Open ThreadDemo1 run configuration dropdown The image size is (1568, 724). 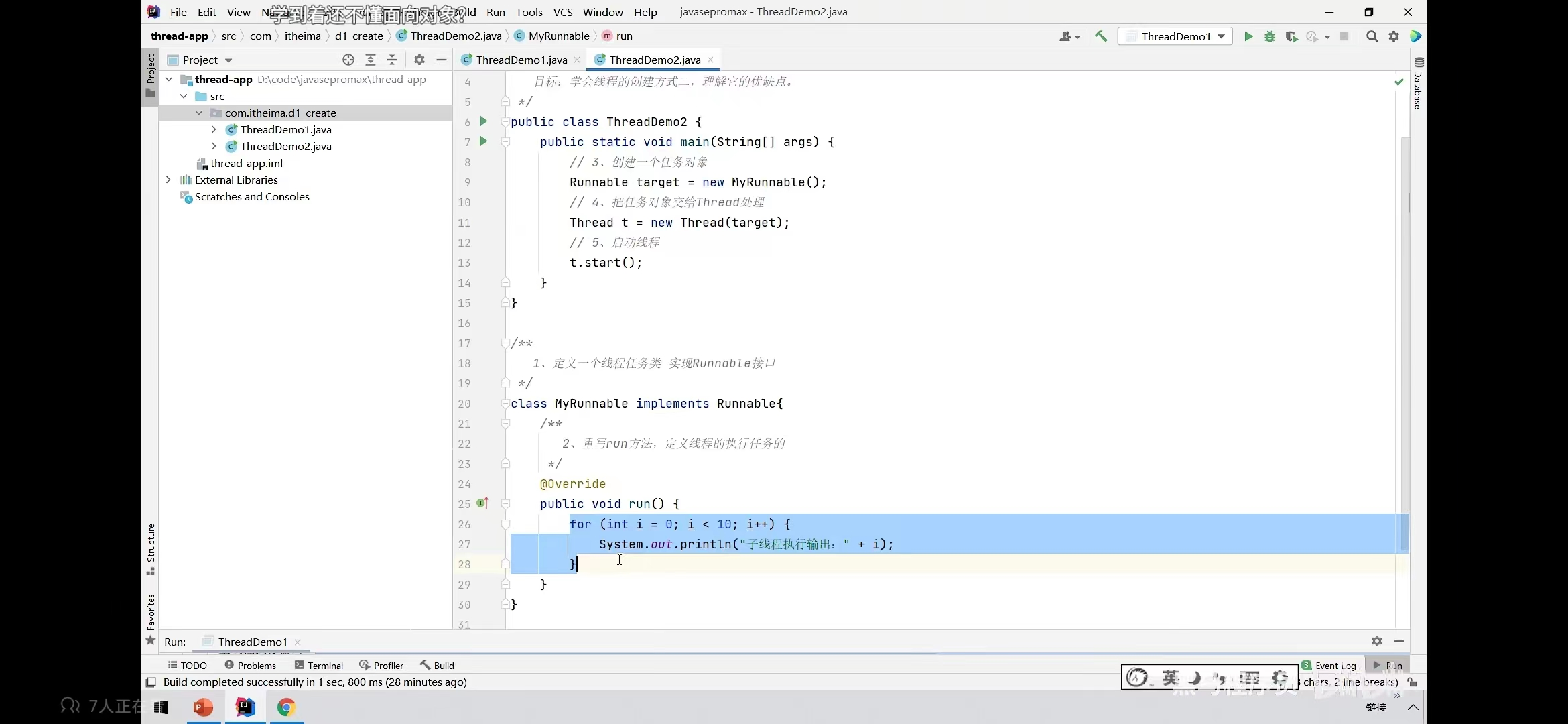(x=1175, y=36)
